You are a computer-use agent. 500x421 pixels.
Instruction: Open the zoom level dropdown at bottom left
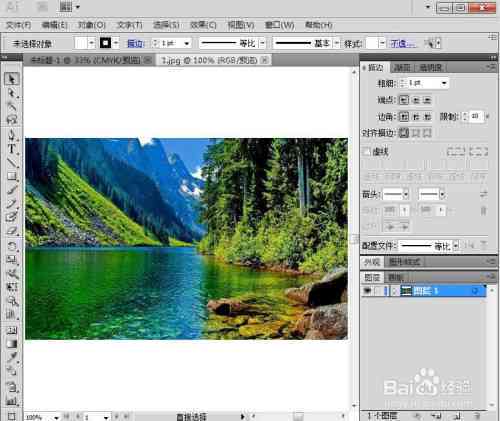point(56,417)
